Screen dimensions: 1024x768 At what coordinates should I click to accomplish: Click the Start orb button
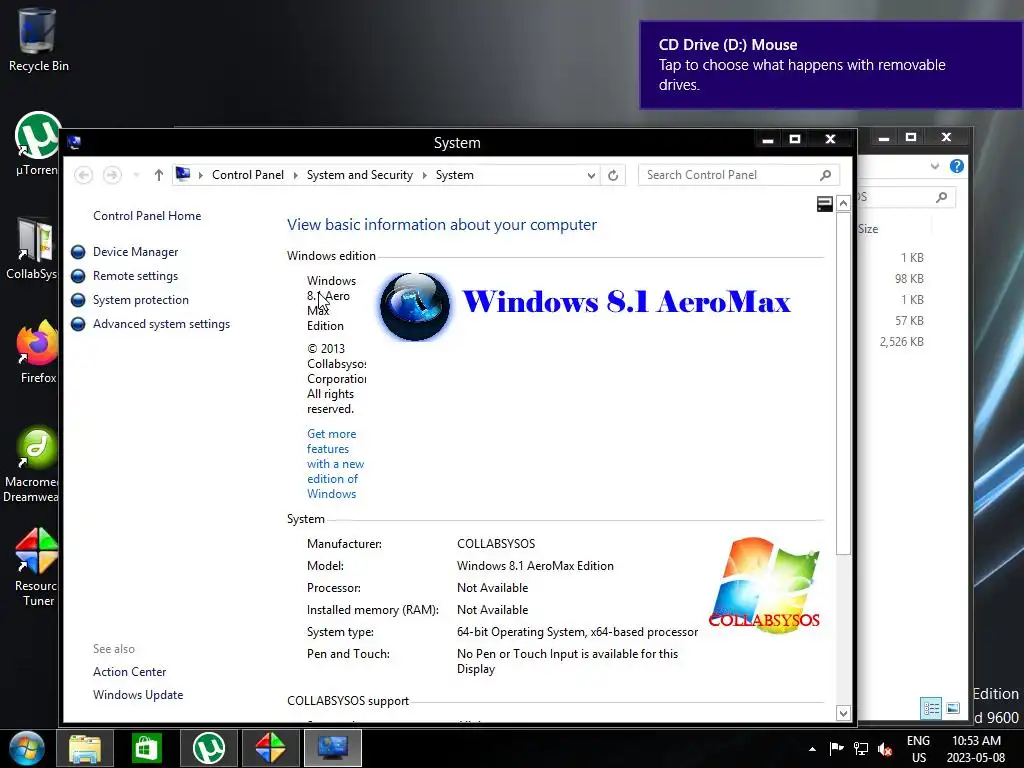click(x=27, y=748)
